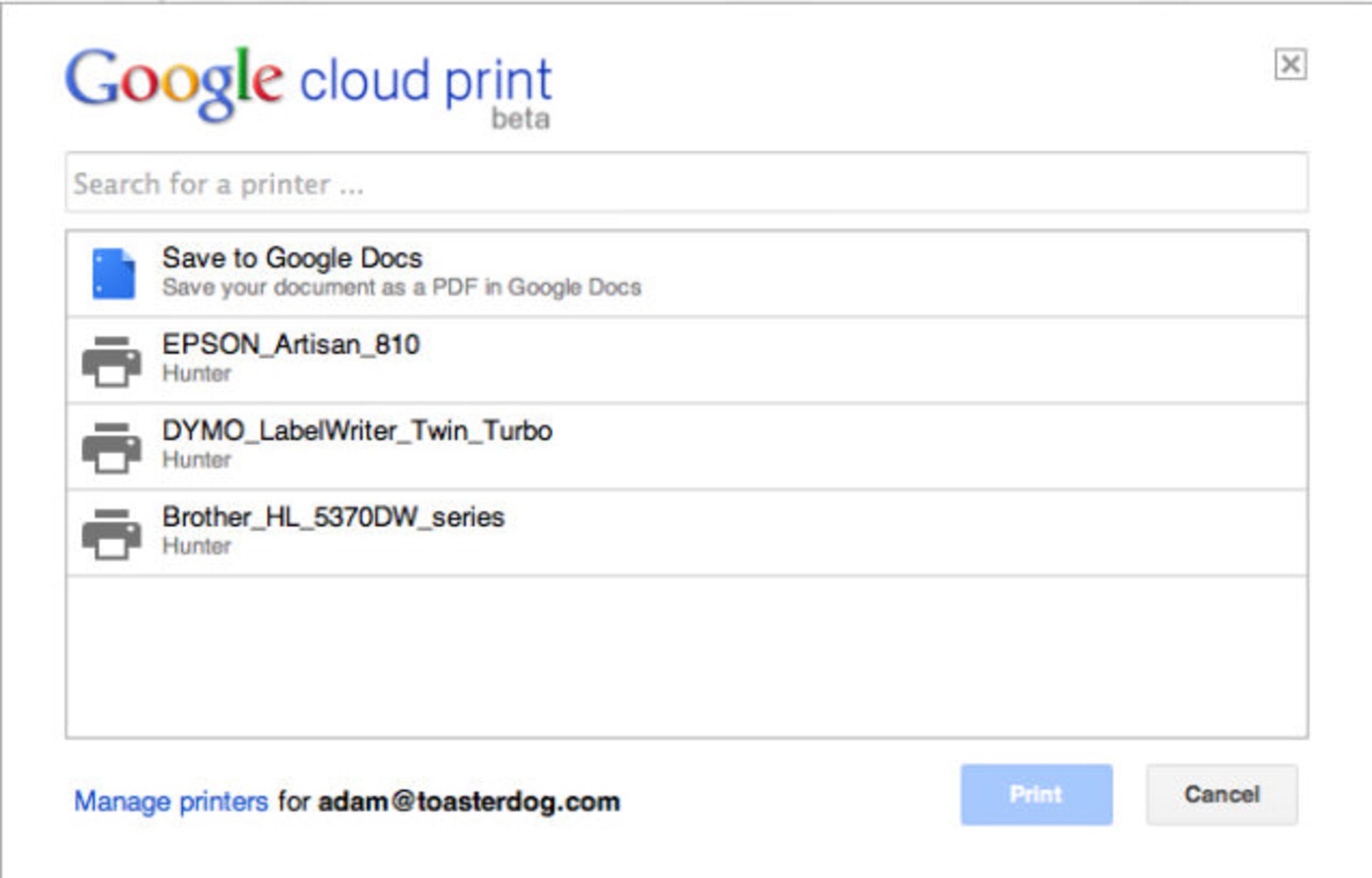Click the 'cloud print' header text
Screen dimensions: 1372x878
(x=425, y=81)
